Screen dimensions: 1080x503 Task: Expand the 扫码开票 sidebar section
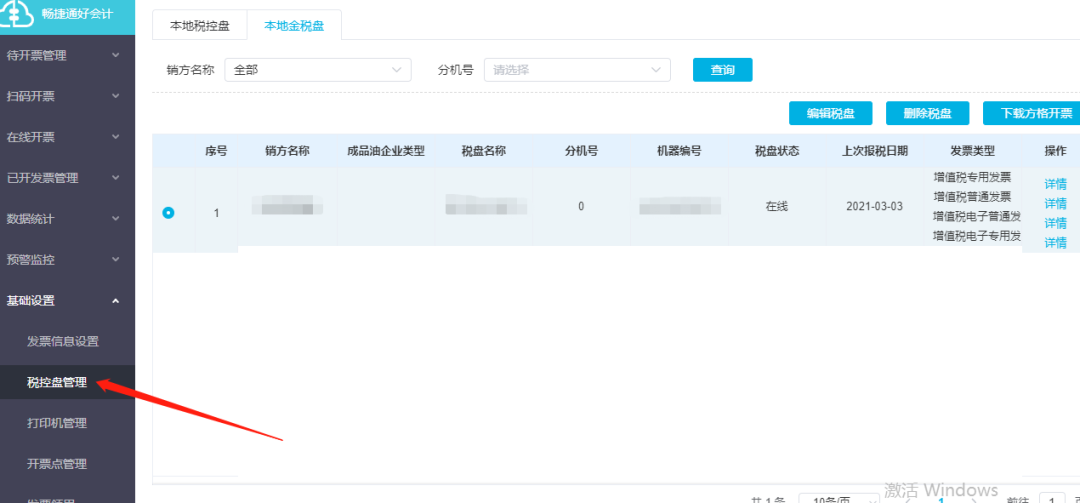coord(66,96)
